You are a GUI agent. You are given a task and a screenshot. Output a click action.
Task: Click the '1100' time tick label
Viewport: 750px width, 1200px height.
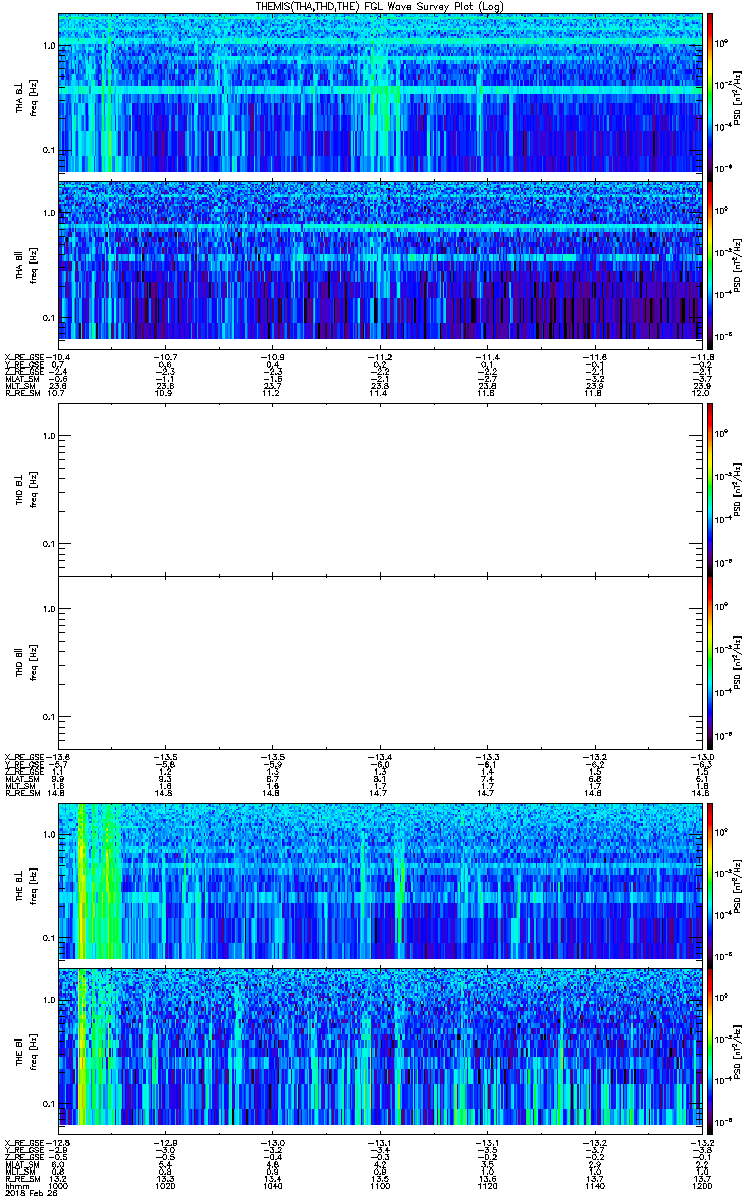point(380,1185)
